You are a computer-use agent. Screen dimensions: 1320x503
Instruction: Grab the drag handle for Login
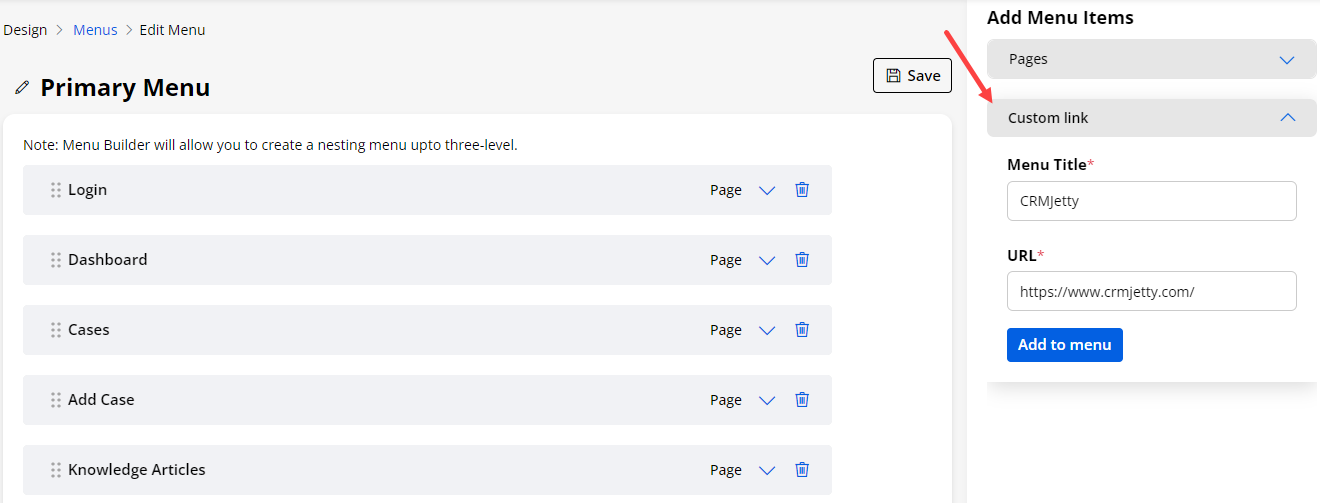[56, 190]
